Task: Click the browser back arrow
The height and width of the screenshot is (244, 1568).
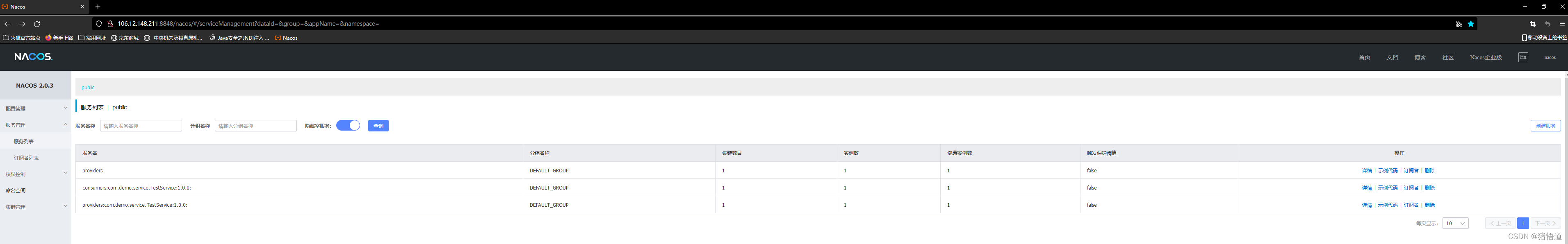Action: tap(7, 24)
